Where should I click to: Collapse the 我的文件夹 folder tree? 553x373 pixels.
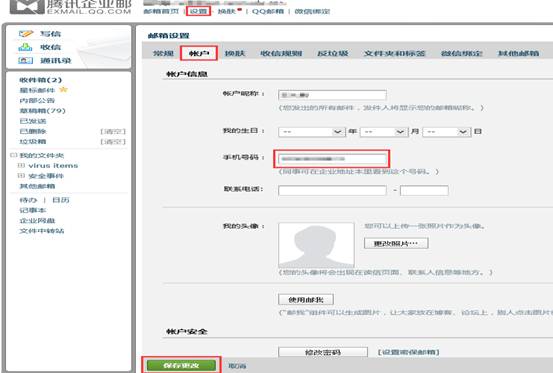[14, 155]
